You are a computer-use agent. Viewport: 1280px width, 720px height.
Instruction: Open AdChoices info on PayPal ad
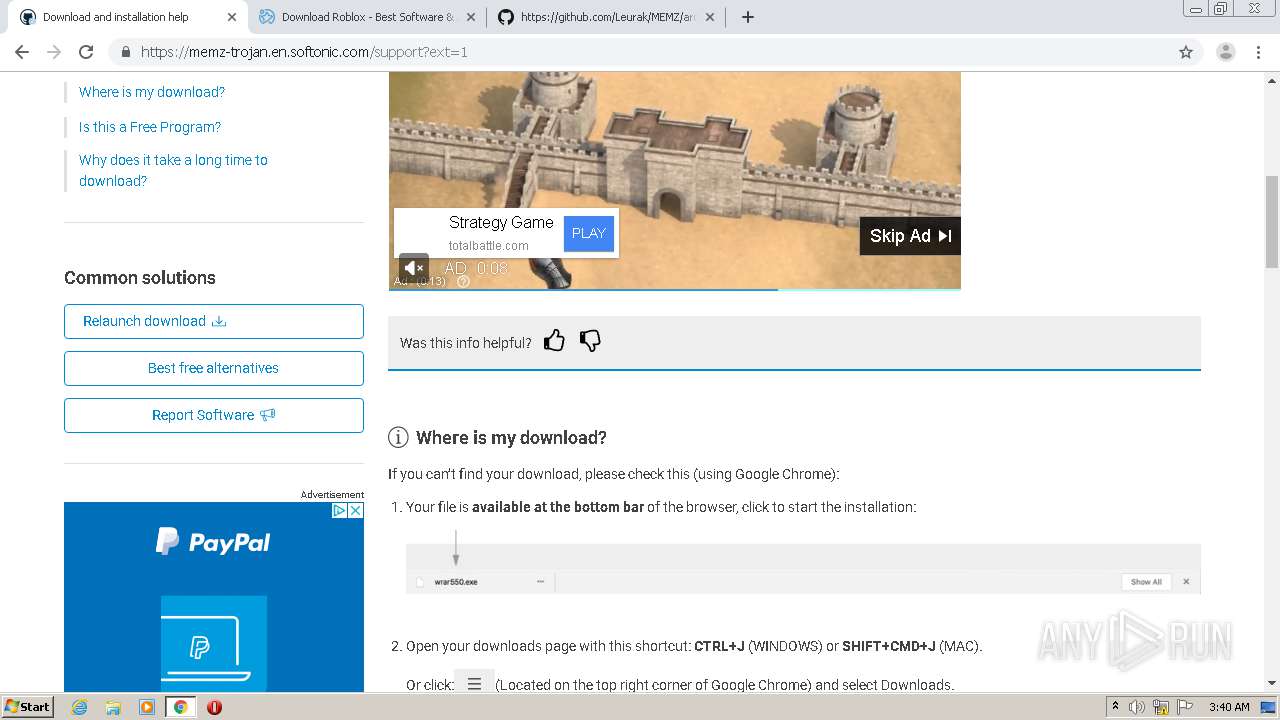coord(340,510)
